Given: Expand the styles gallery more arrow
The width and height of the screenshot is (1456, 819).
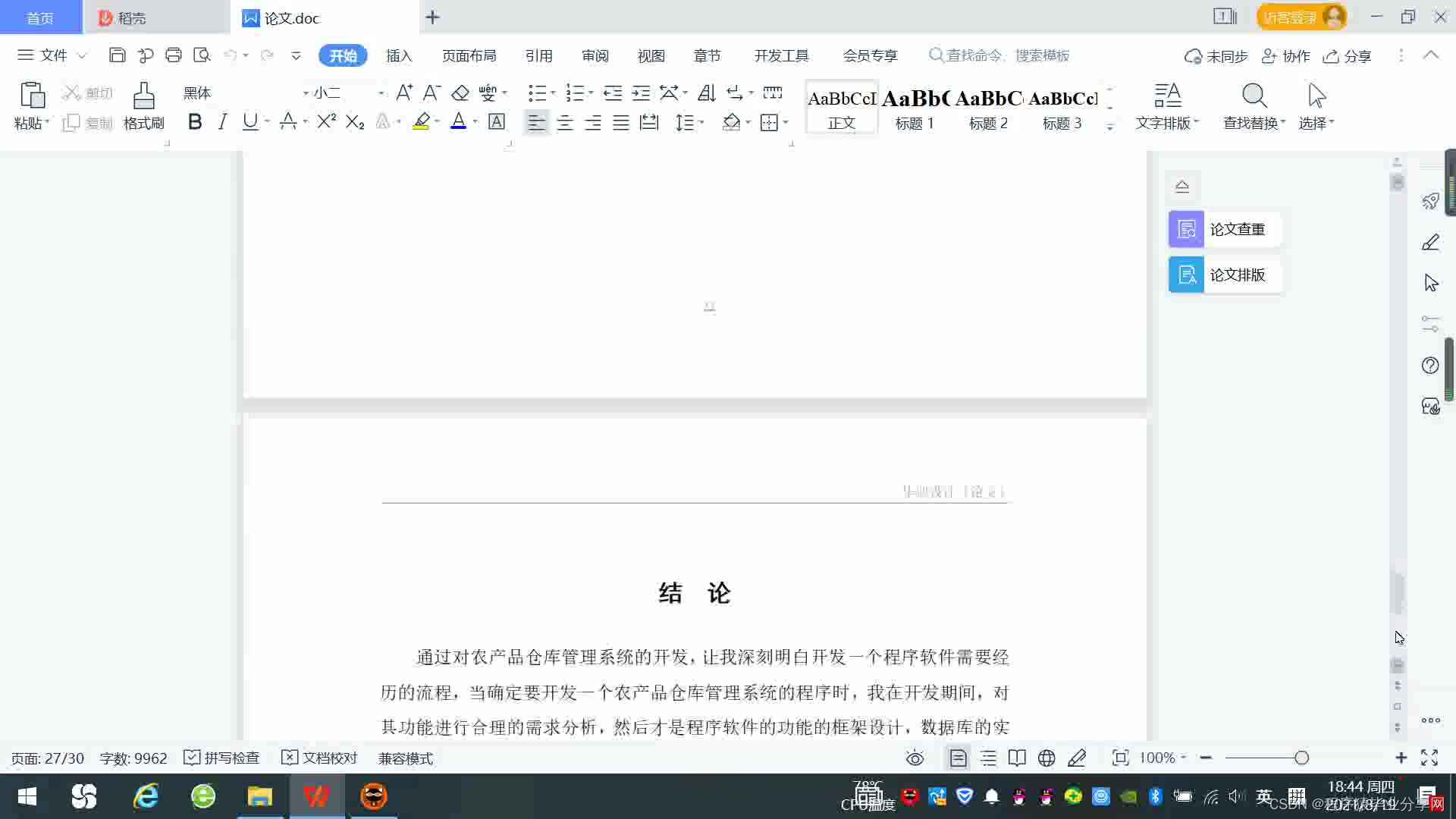Looking at the screenshot, I should click(x=1110, y=127).
